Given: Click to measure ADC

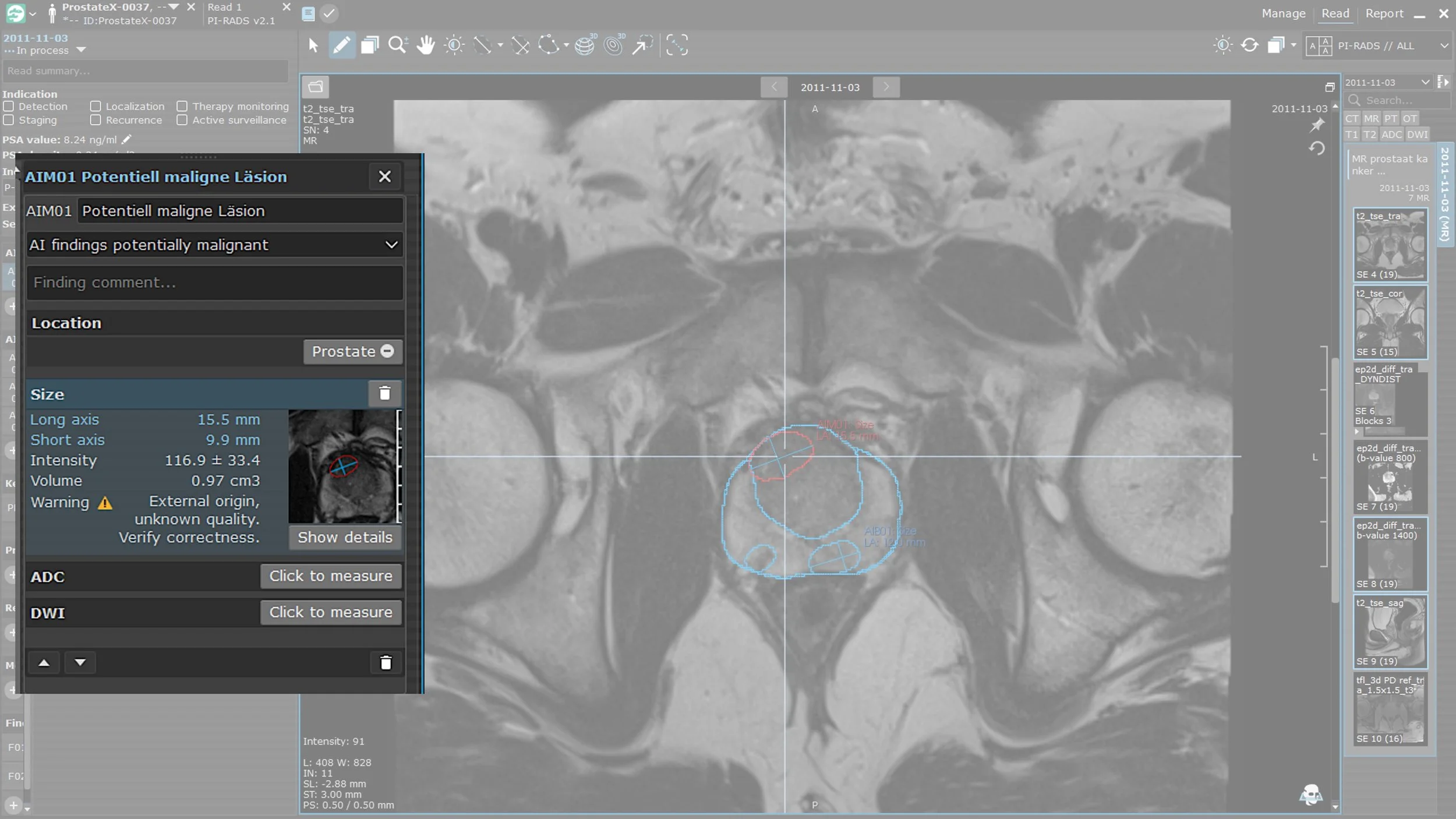Looking at the screenshot, I should tap(331, 576).
